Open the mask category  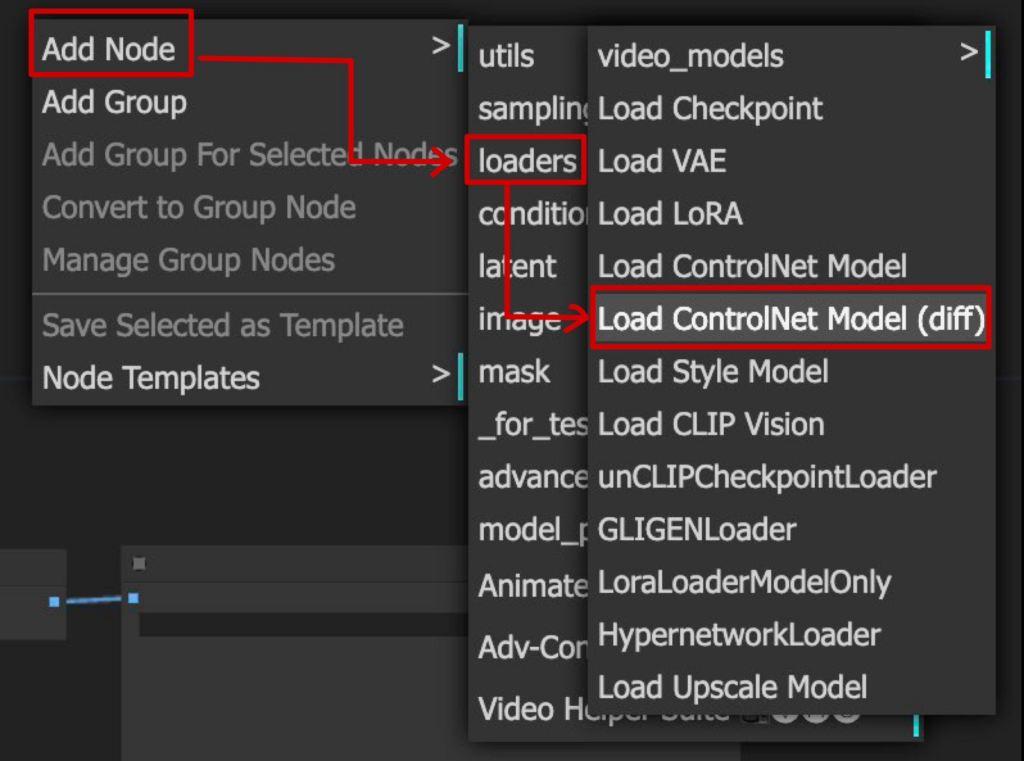coord(514,372)
